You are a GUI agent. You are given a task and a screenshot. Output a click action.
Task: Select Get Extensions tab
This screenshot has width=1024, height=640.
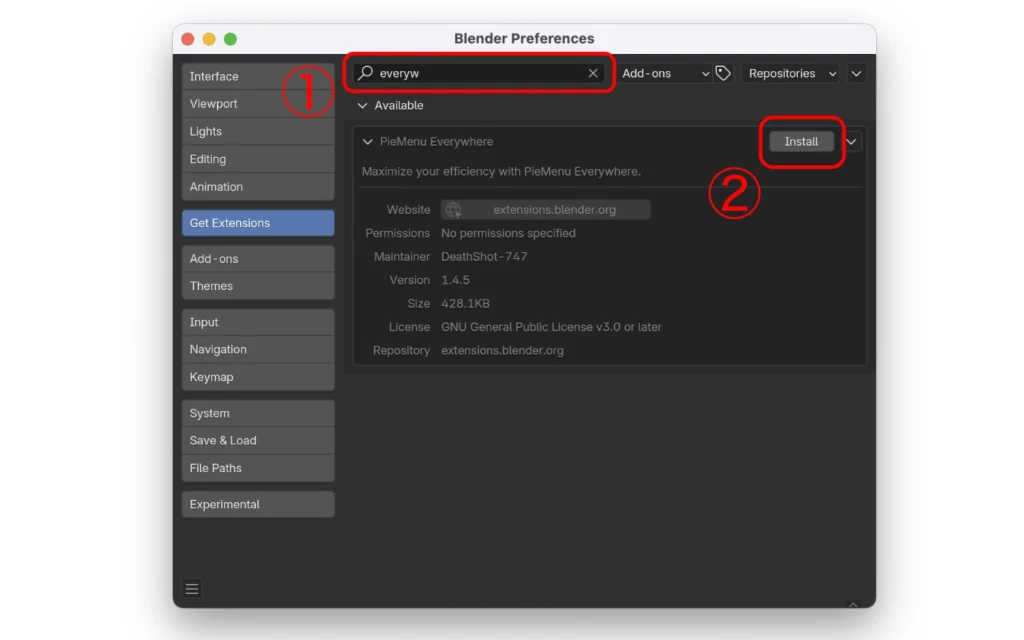[x=258, y=223]
